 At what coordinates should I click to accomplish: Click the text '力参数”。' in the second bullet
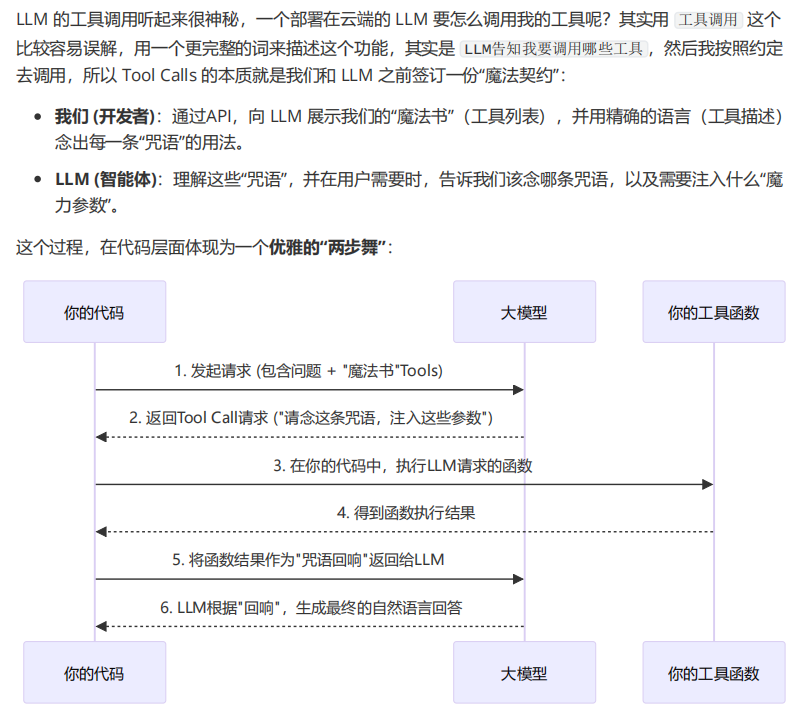click(87, 205)
